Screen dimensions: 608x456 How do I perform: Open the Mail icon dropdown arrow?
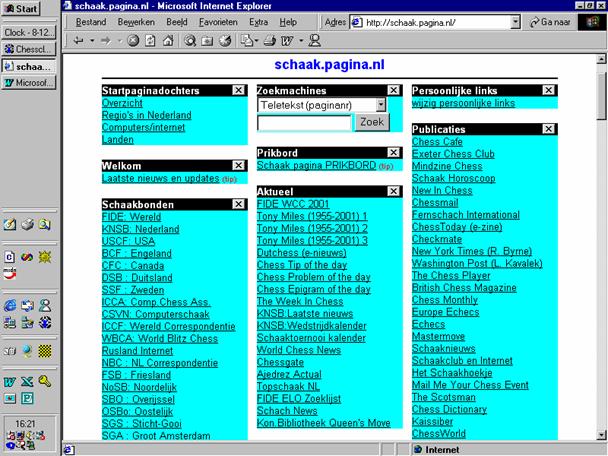(256, 41)
